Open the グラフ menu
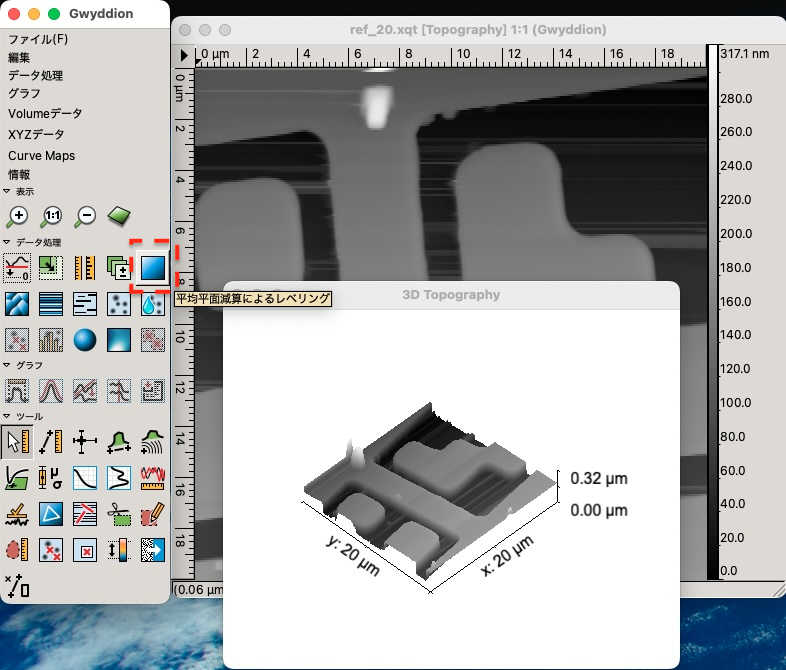Image resolution: width=786 pixels, height=670 pixels. [24, 94]
